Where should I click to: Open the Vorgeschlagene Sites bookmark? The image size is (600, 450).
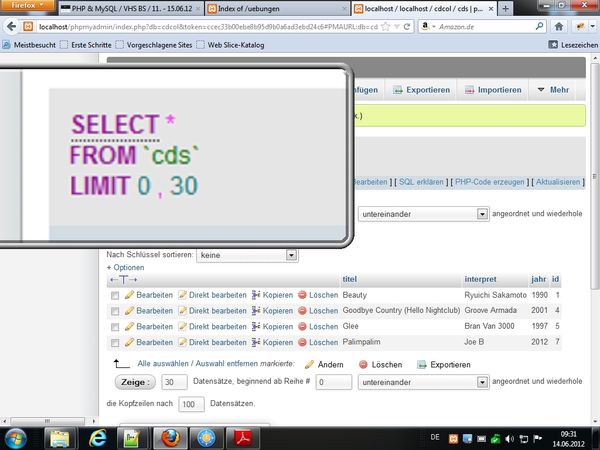point(154,45)
